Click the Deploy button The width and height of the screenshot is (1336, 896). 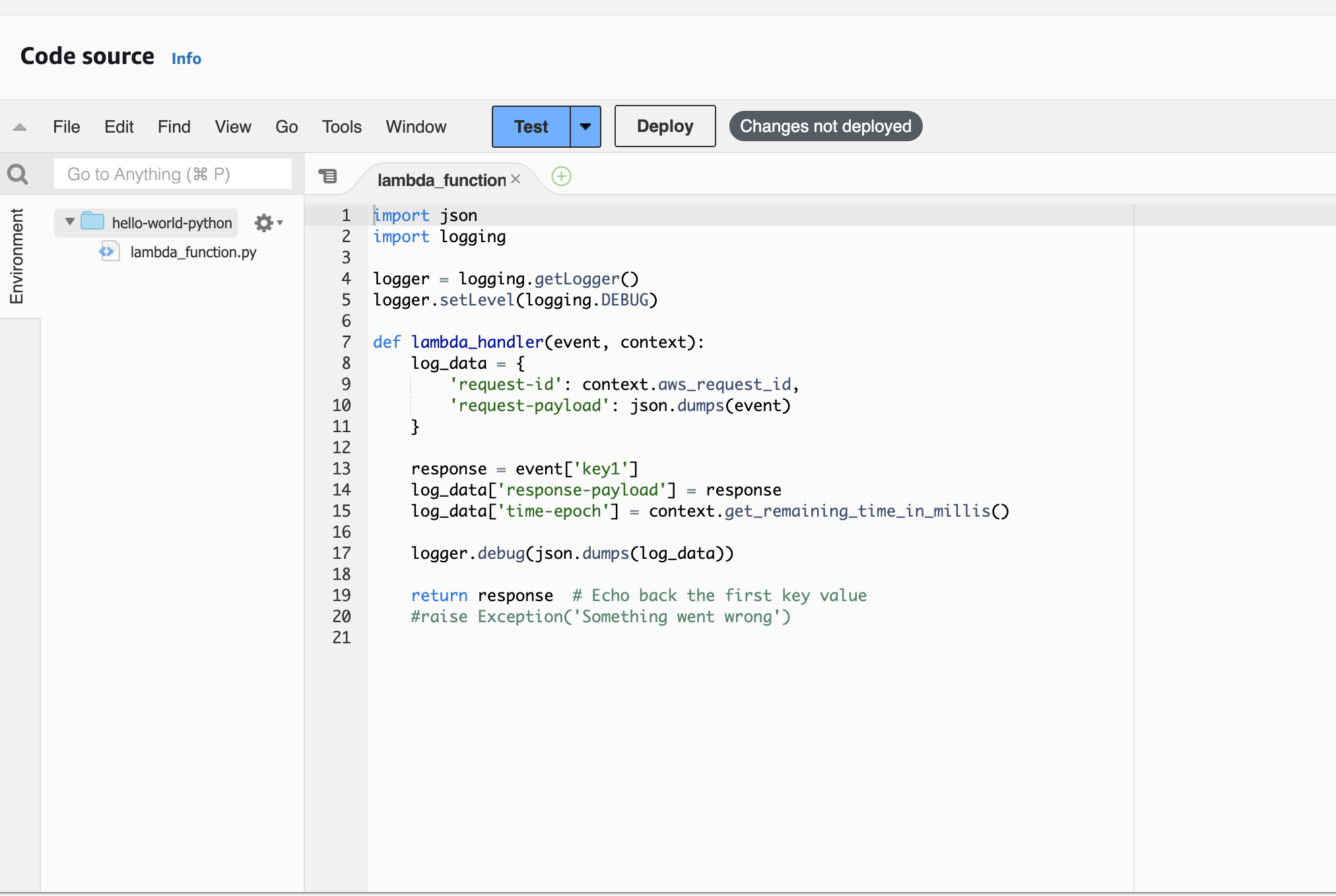point(665,126)
